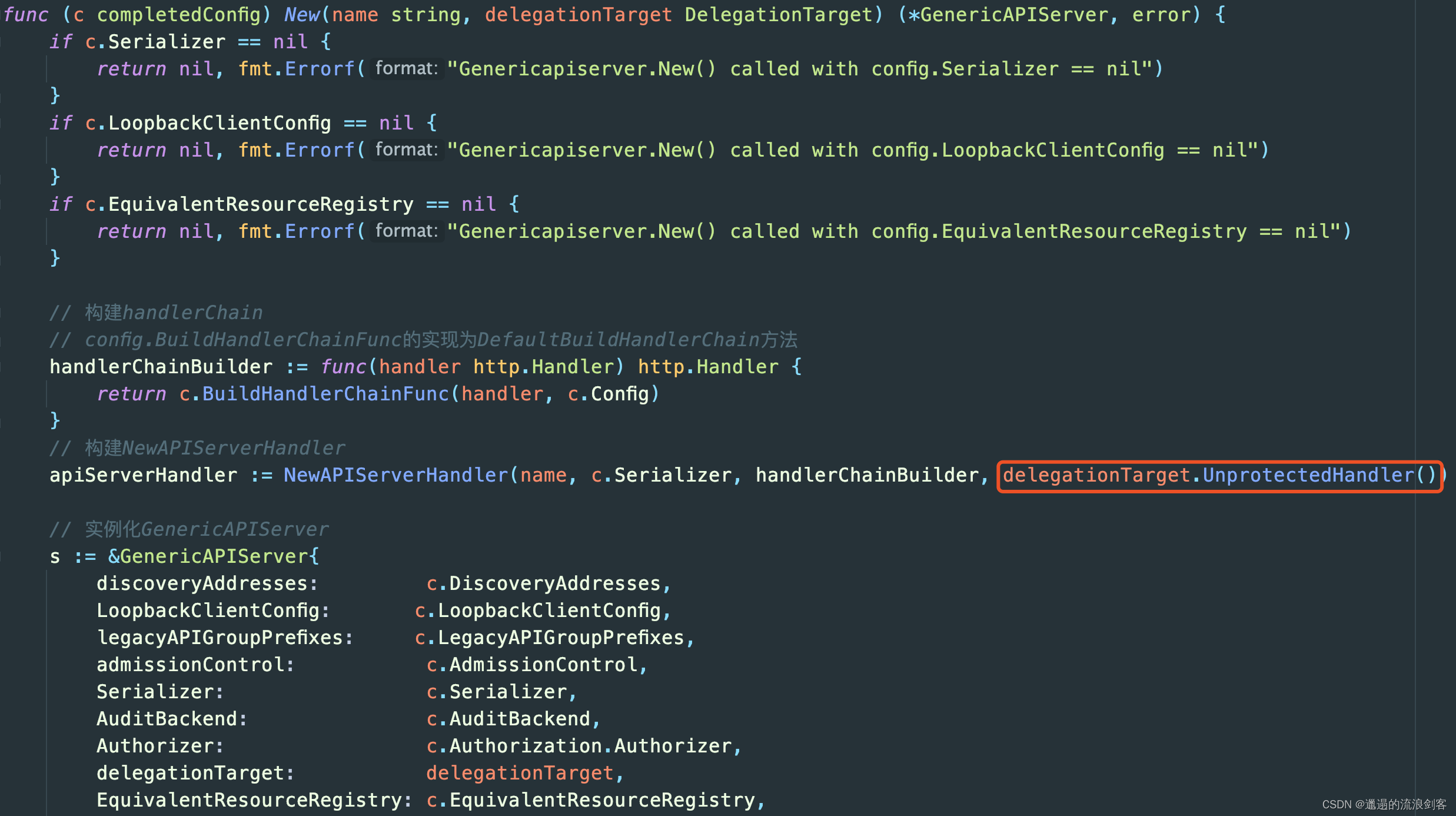Image resolution: width=1456 pixels, height=816 pixels.
Task: Click "c.Serializer" argument in NewAPIServerHandler call
Action: (x=661, y=475)
